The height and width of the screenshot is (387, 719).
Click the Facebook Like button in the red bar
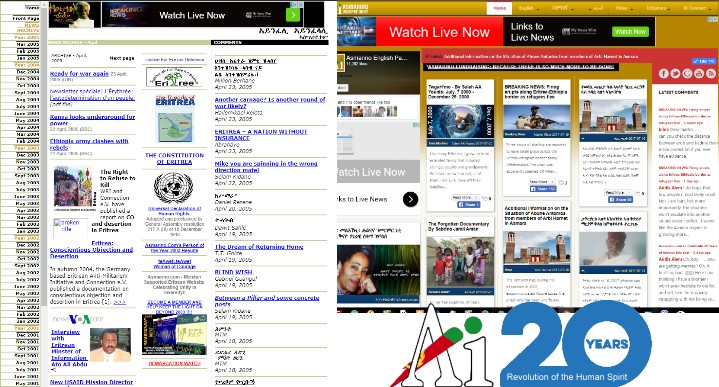pos(704,61)
